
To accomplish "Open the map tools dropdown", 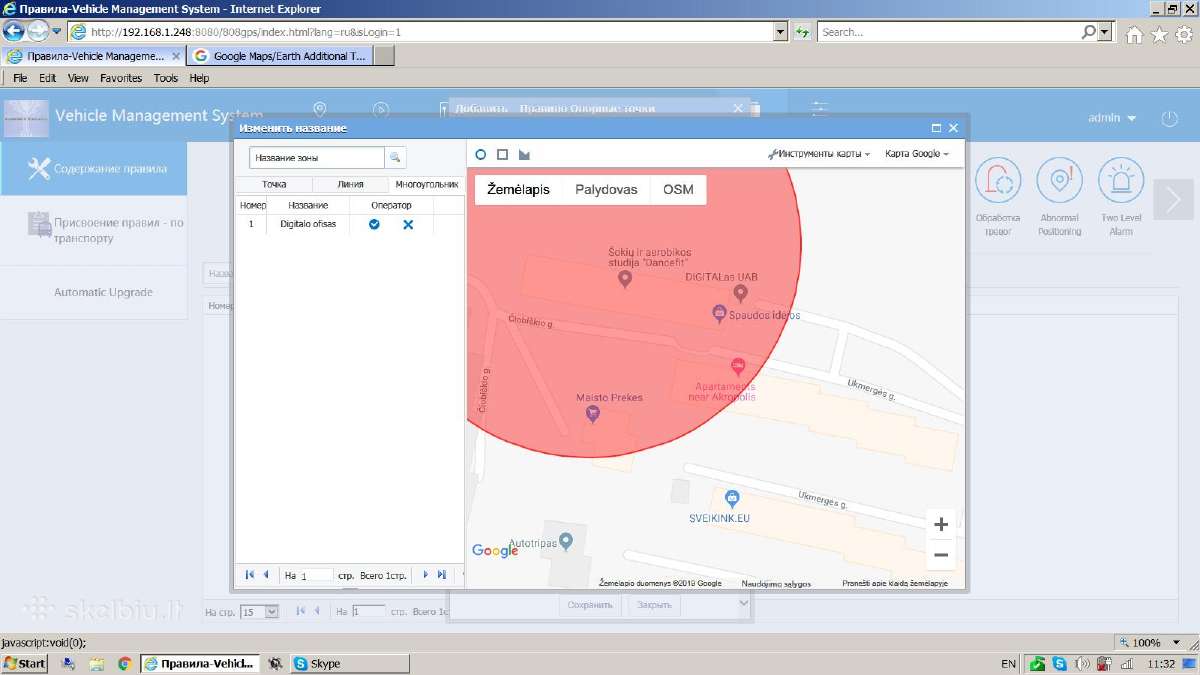I will point(819,154).
